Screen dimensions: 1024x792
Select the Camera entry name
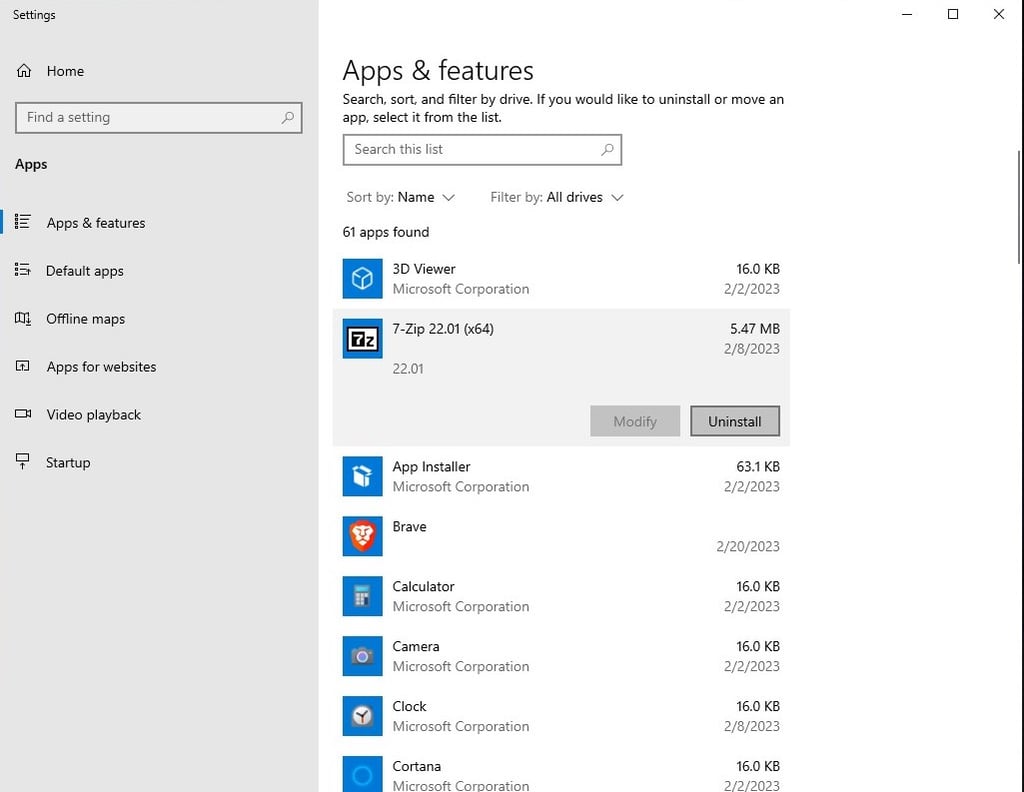[x=415, y=646]
